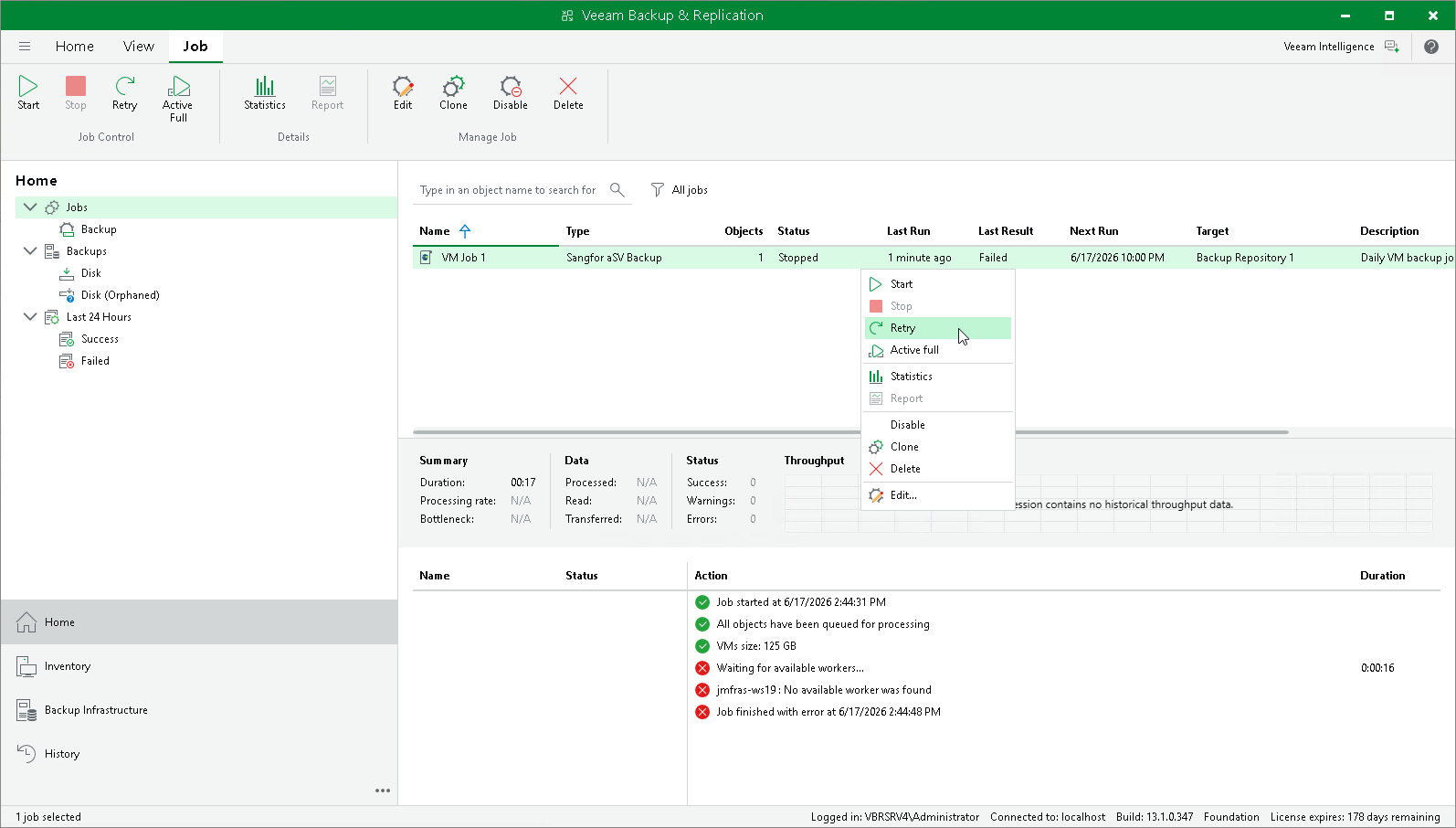Select Clone in the context menu

point(938,447)
